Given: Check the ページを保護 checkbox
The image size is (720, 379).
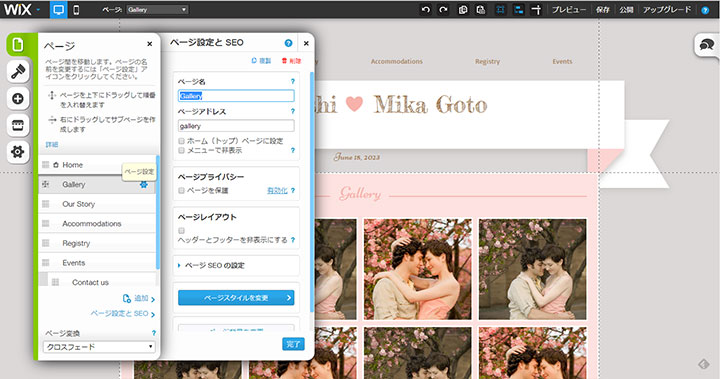Looking at the screenshot, I should pyautogui.click(x=181, y=190).
